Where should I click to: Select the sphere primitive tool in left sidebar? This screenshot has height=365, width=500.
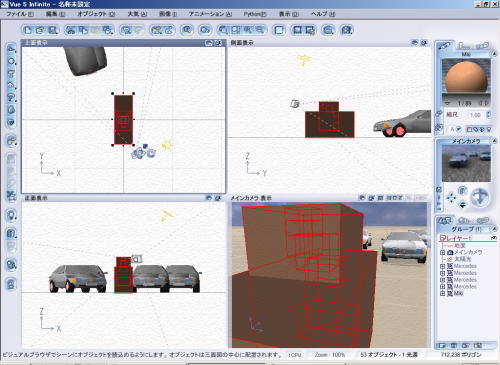click(11, 61)
